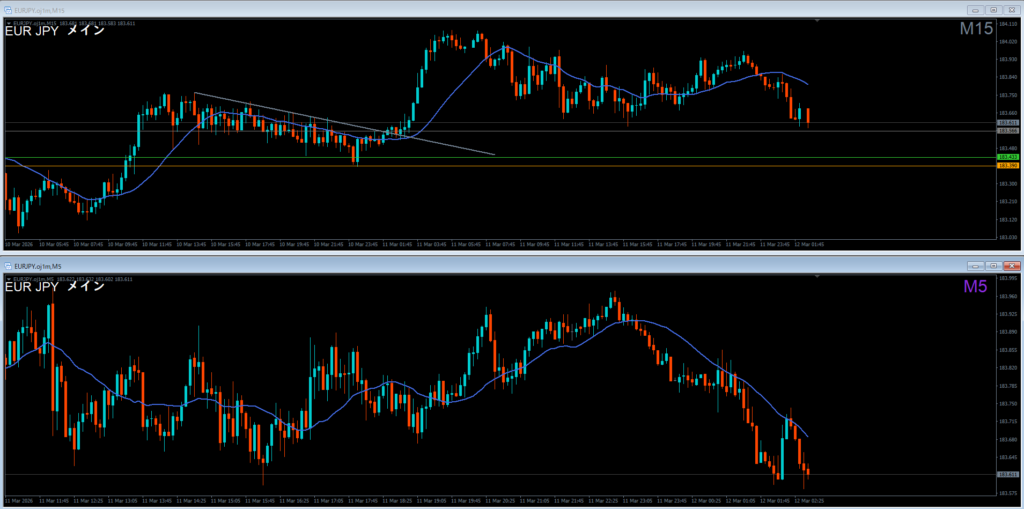Click the purple M5 timeframe label
Image resolution: width=1024 pixels, height=509 pixels.
(976, 286)
